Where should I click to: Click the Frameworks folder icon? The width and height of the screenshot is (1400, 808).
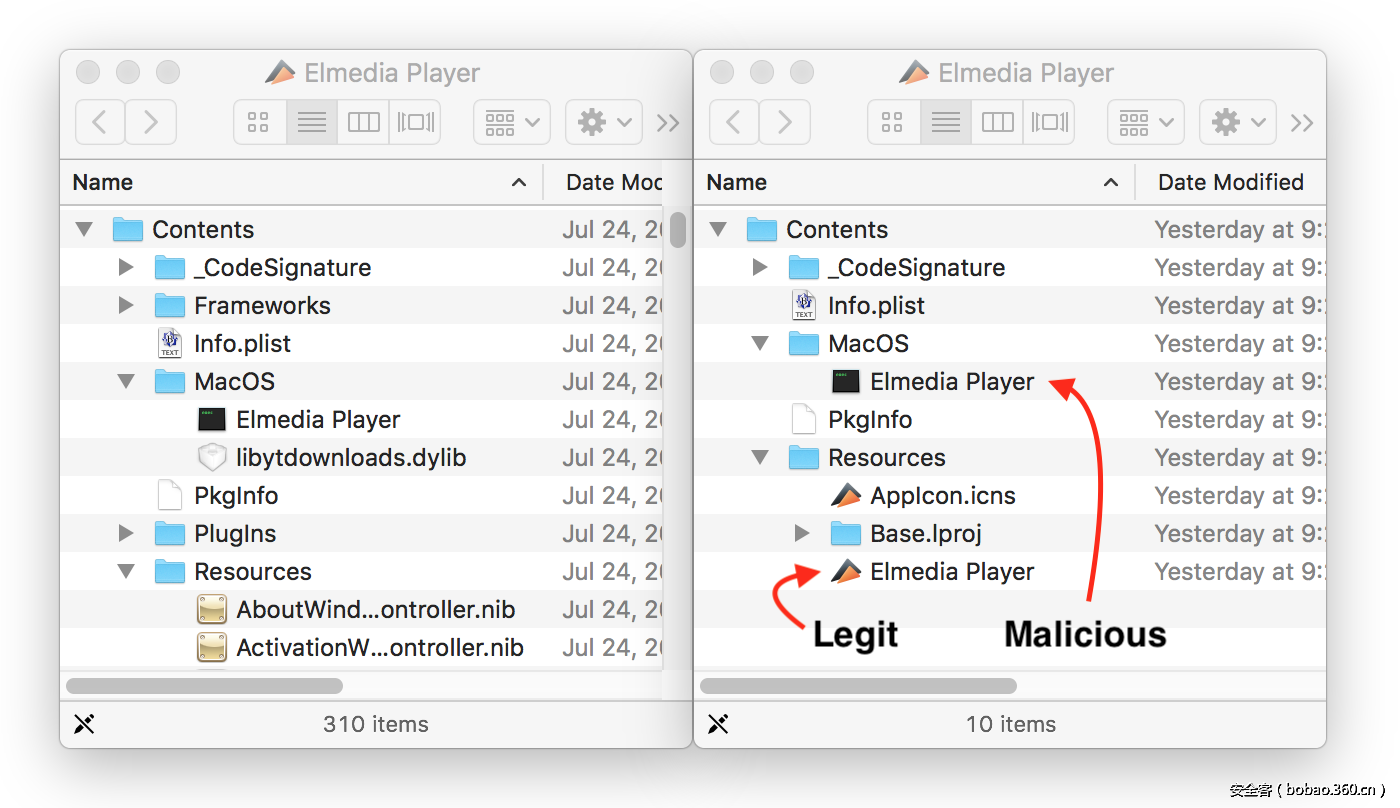[170, 306]
